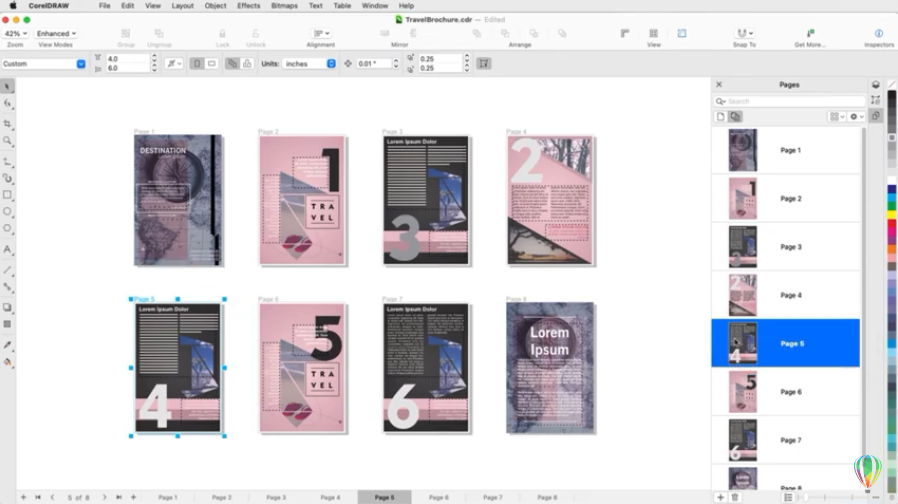Screen dimensions: 898x504
Task: Open the Units inches dropdown
Action: coord(309,64)
